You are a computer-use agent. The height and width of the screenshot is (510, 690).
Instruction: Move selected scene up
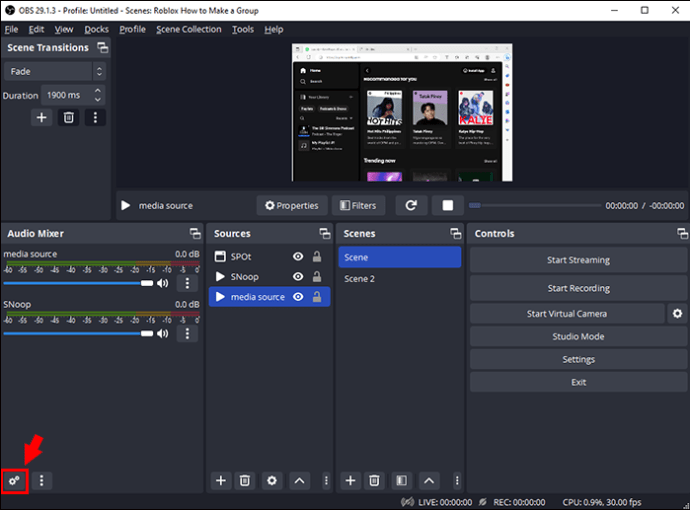coord(429,481)
